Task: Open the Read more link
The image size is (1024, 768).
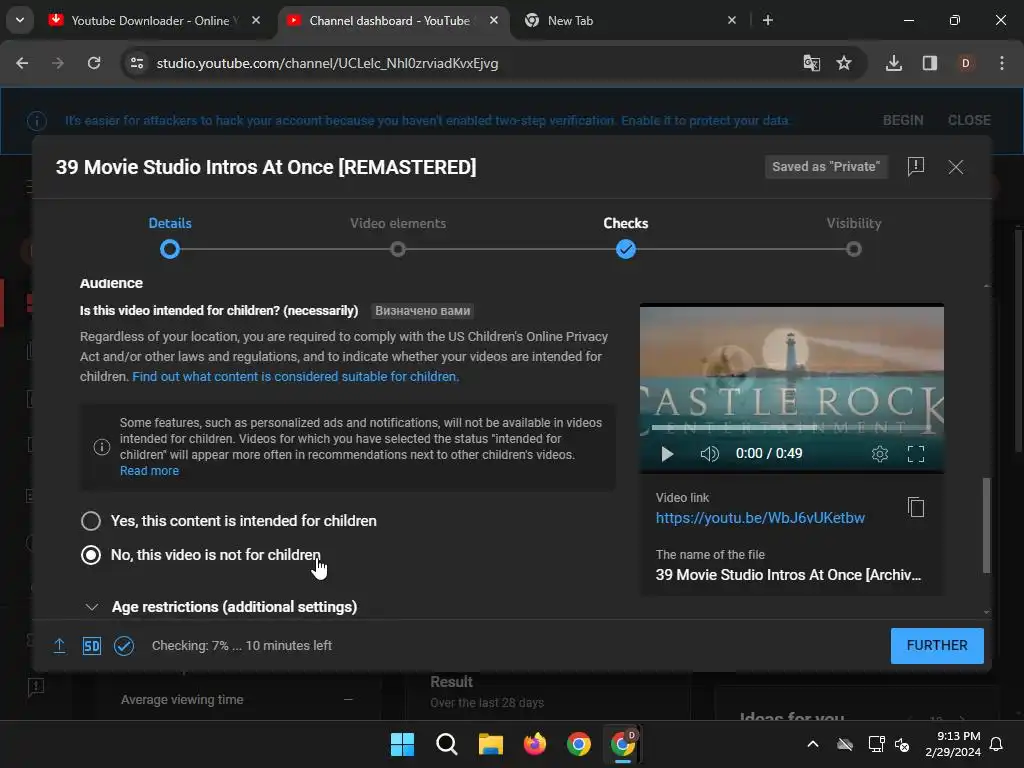Action: click(x=149, y=470)
